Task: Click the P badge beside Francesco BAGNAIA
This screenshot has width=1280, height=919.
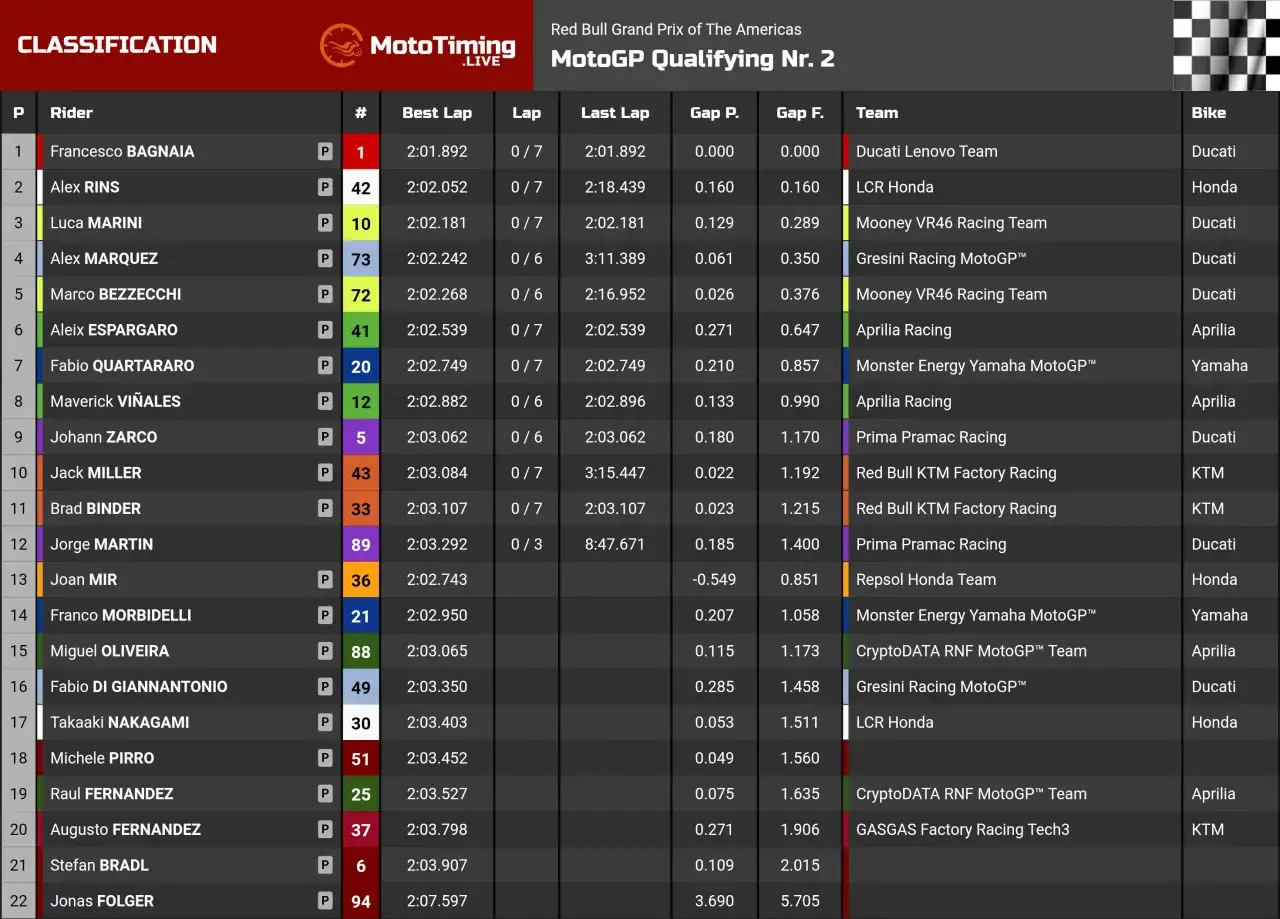Action: click(325, 151)
